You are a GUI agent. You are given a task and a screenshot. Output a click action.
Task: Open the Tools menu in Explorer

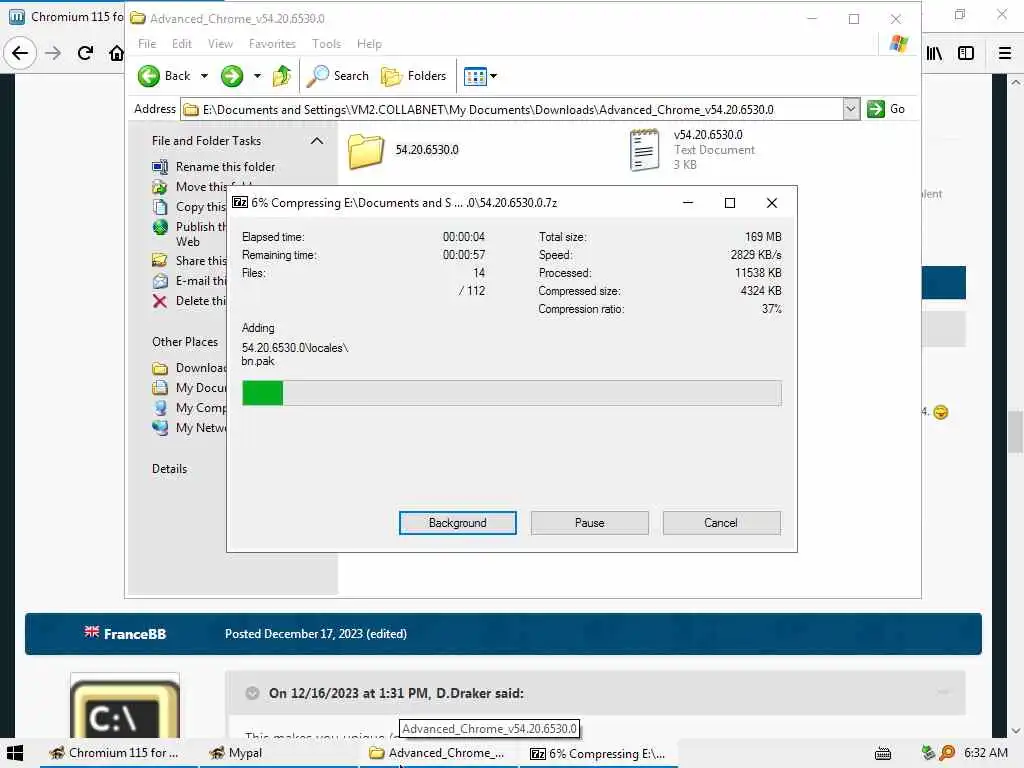(326, 44)
